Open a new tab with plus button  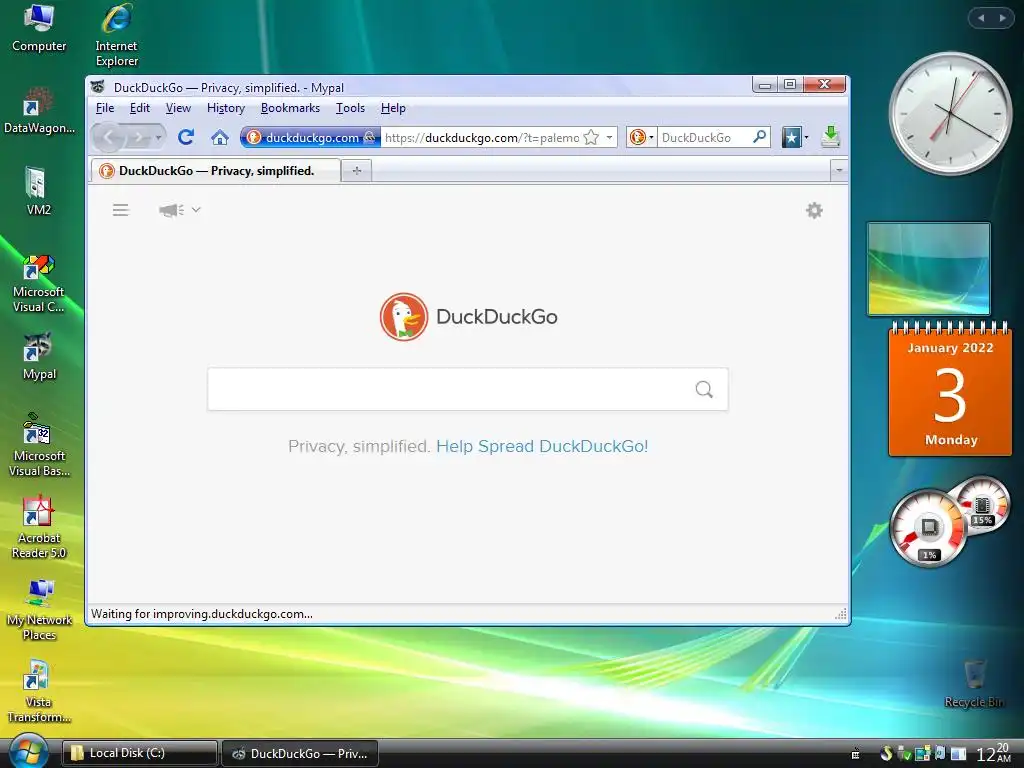[x=357, y=170]
